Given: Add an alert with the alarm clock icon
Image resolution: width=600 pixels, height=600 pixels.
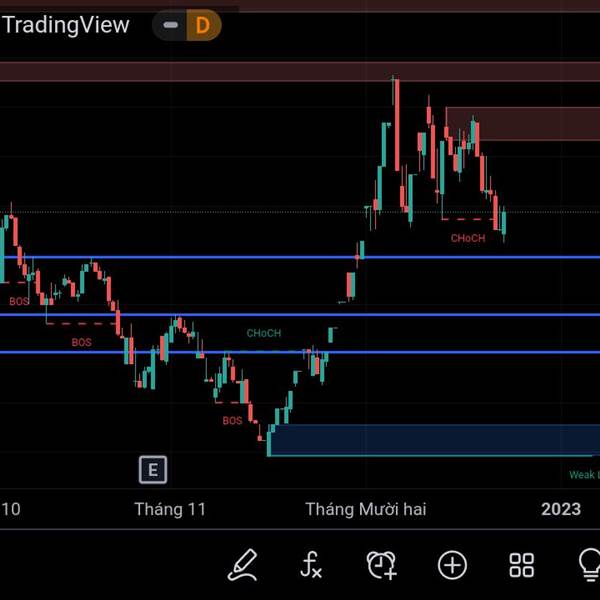Looking at the screenshot, I should pos(382,565).
